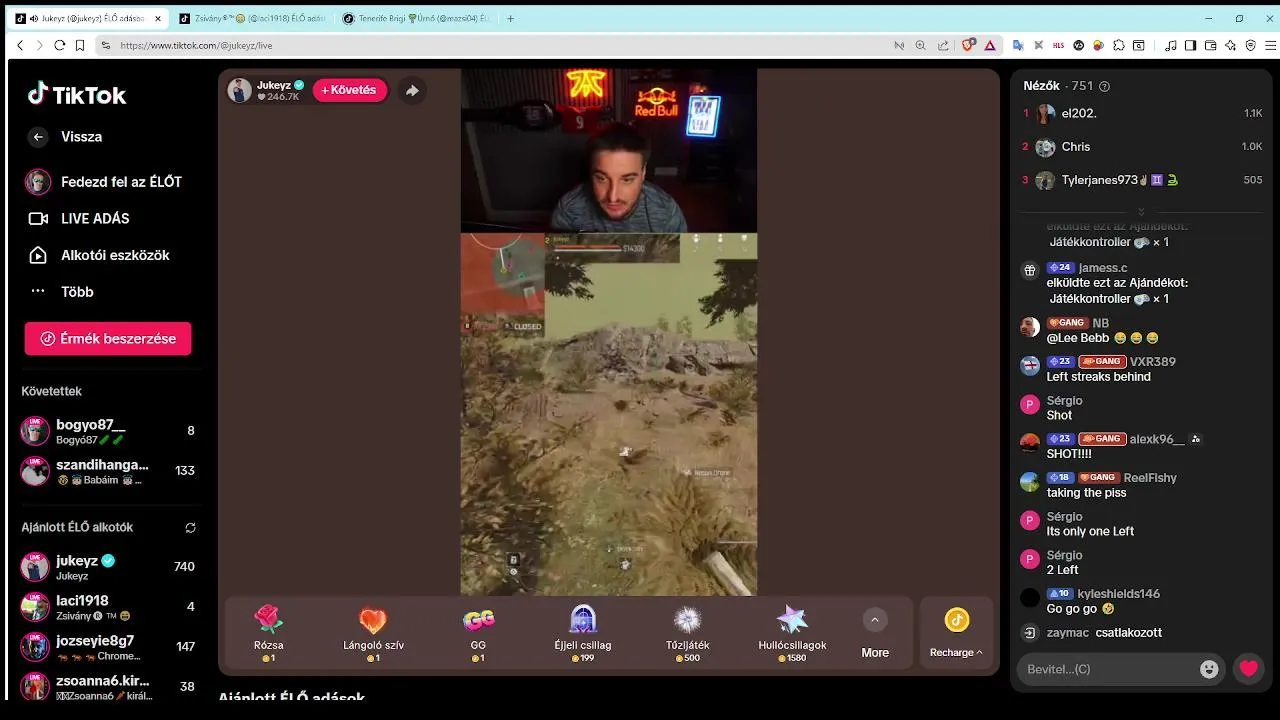Click the Követés follow button
This screenshot has height=720, width=1280.
(x=349, y=90)
